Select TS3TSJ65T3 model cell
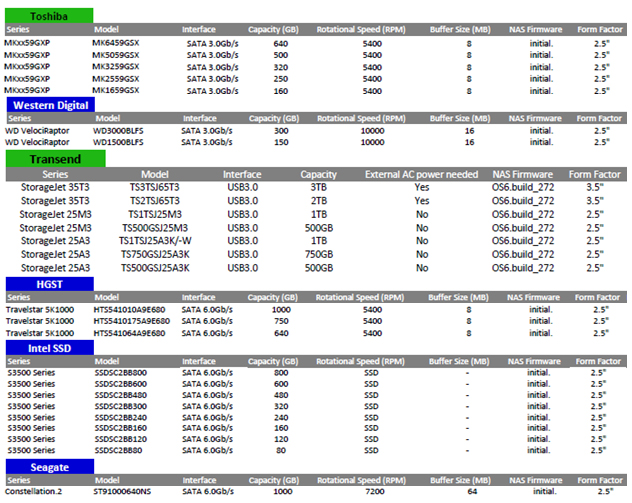The image size is (632, 503). (155, 187)
